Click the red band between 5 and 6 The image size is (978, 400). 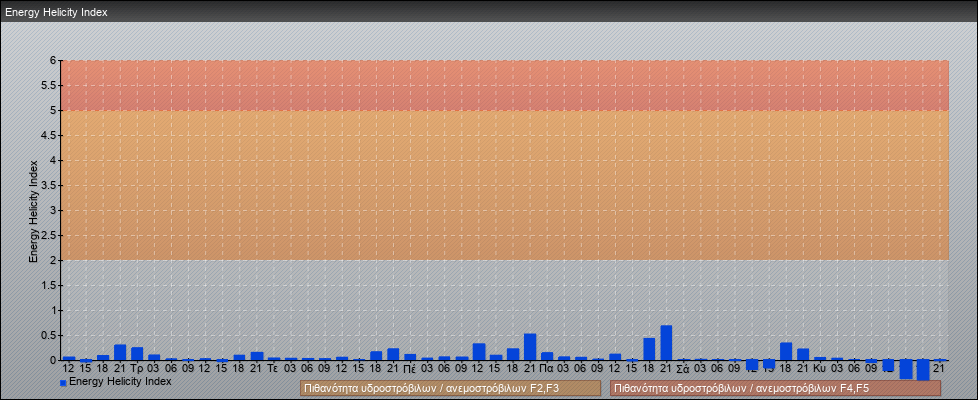pos(500,85)
